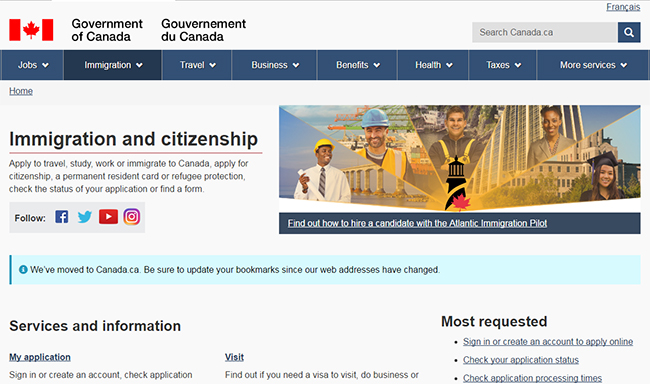Click the Search Canada.ca input field

tap(545, 32)
